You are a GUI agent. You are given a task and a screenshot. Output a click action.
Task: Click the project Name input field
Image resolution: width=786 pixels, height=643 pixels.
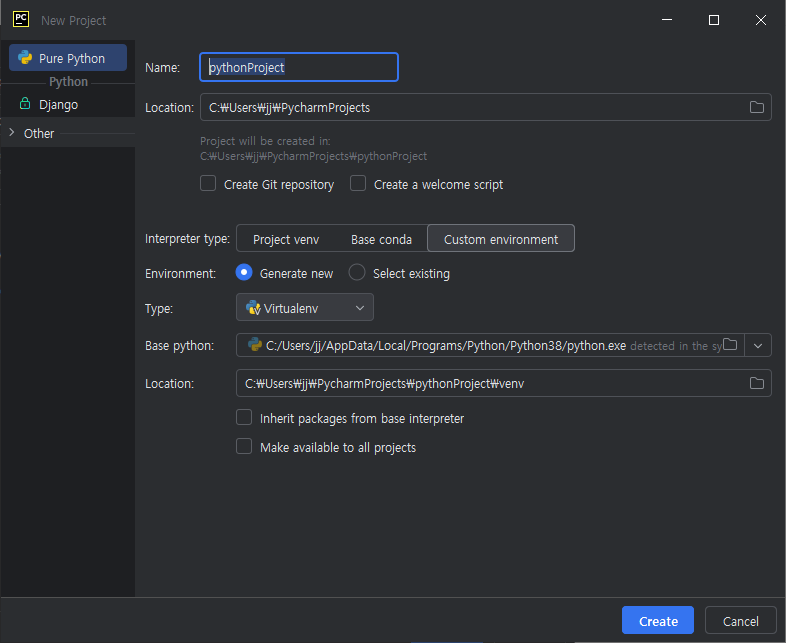coord(299,67)
